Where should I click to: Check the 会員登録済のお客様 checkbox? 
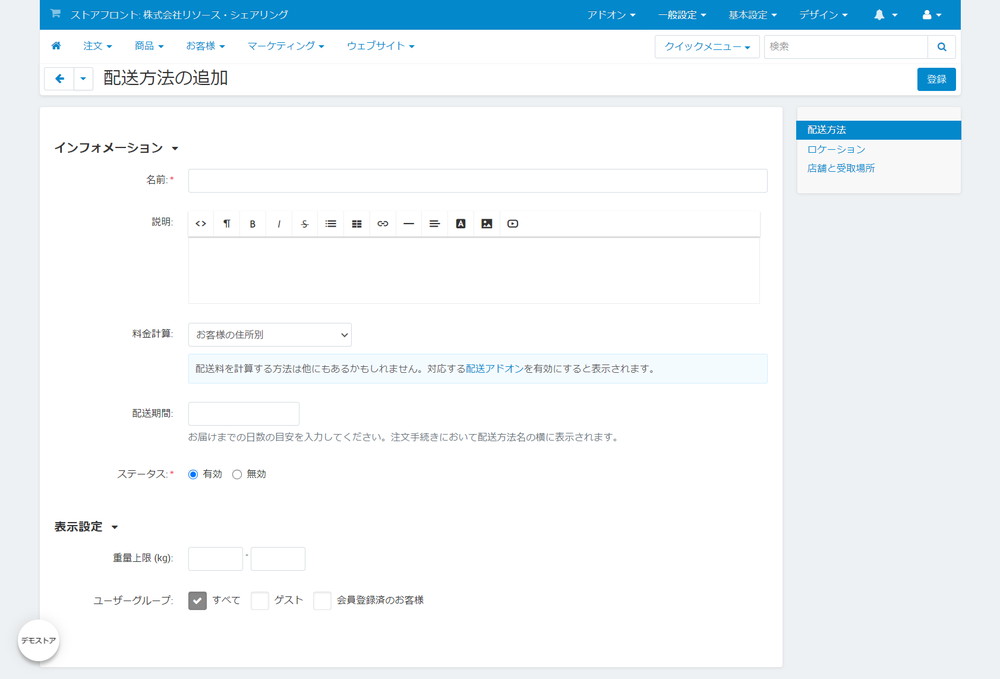click(322, 601)
